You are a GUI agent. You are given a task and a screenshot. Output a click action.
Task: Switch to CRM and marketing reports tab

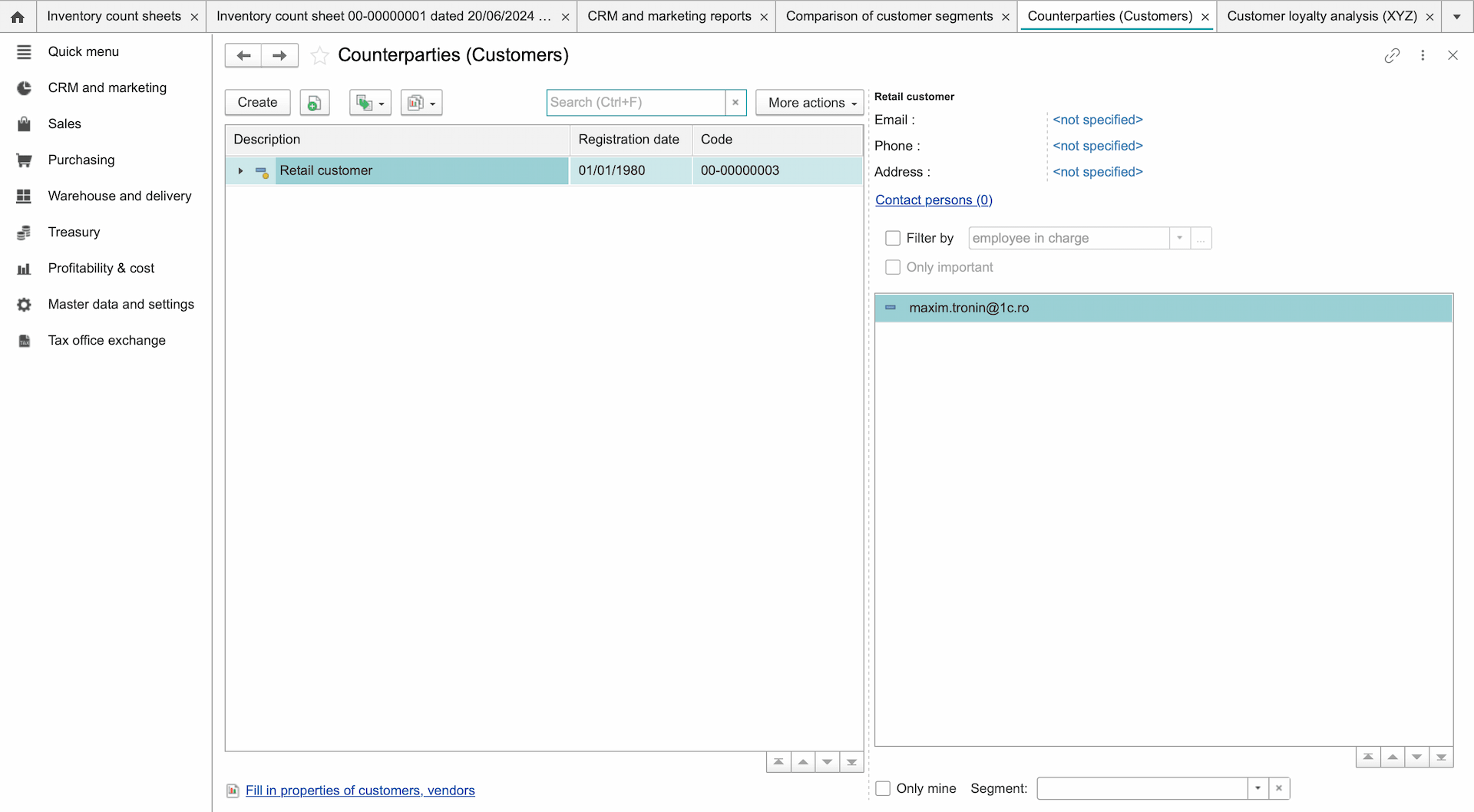[669, 16]
